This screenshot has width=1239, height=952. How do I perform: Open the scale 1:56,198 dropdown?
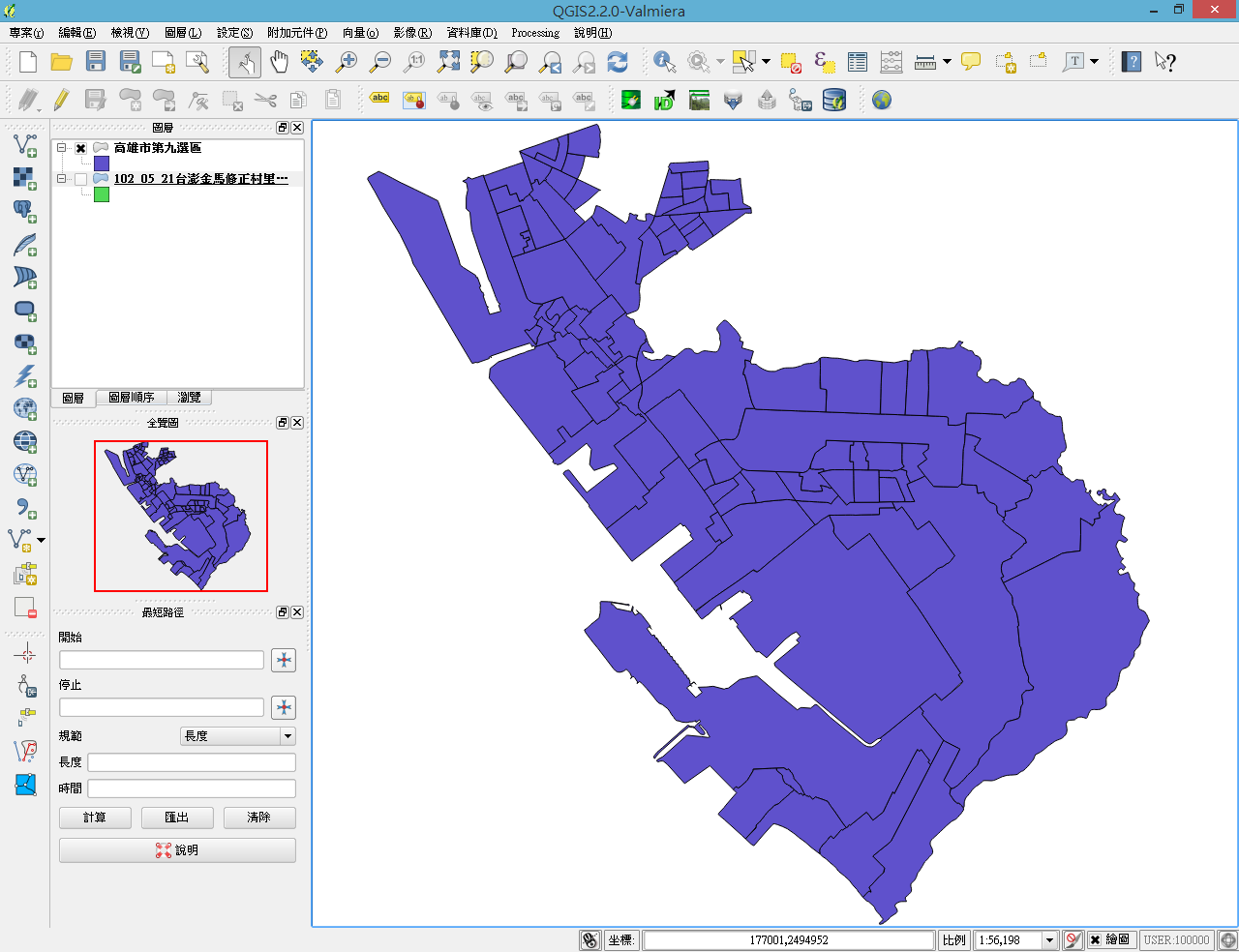coord(1049,939)
